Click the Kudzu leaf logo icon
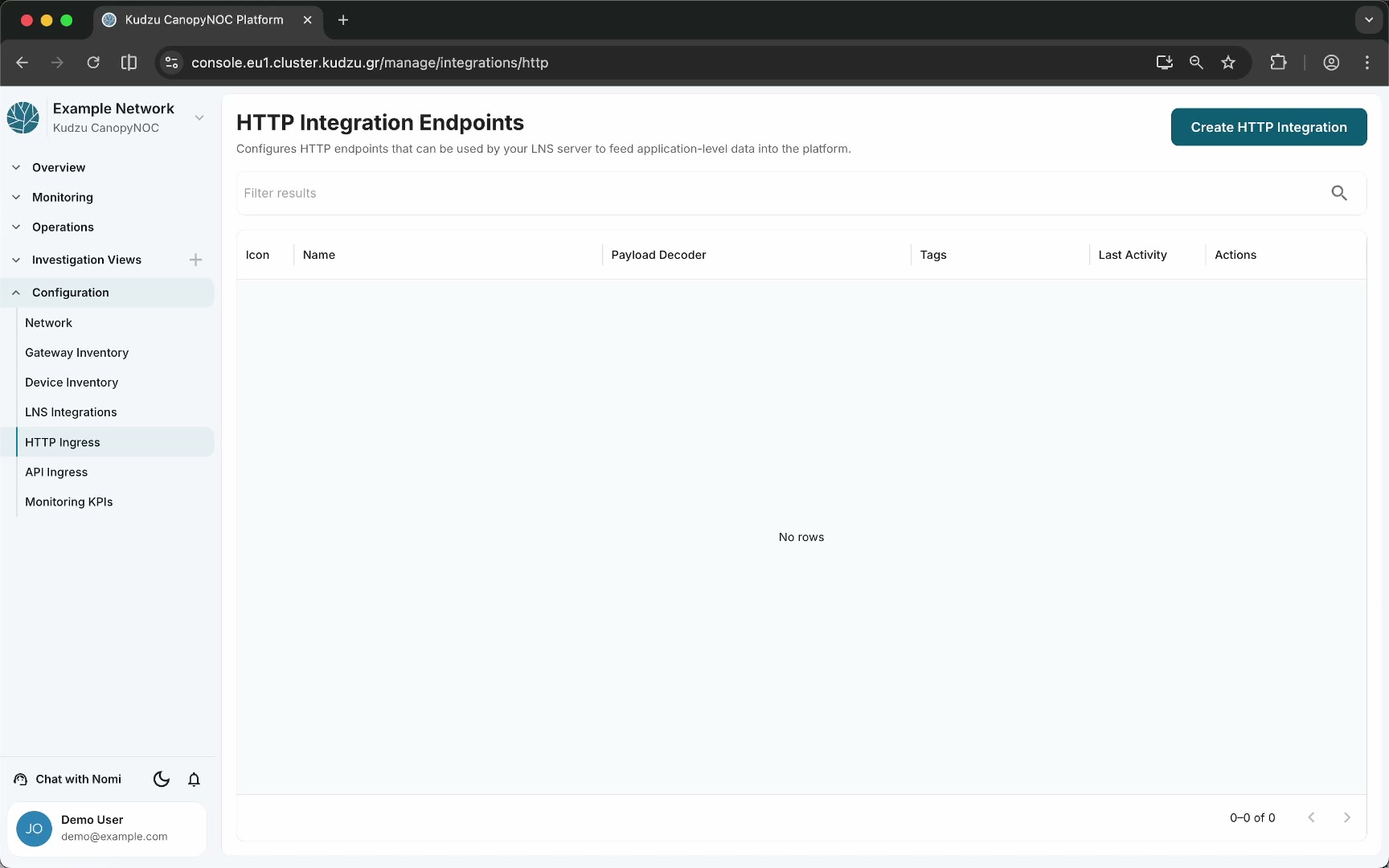This screenshot has height=868, width=1389. coord(23,117)
